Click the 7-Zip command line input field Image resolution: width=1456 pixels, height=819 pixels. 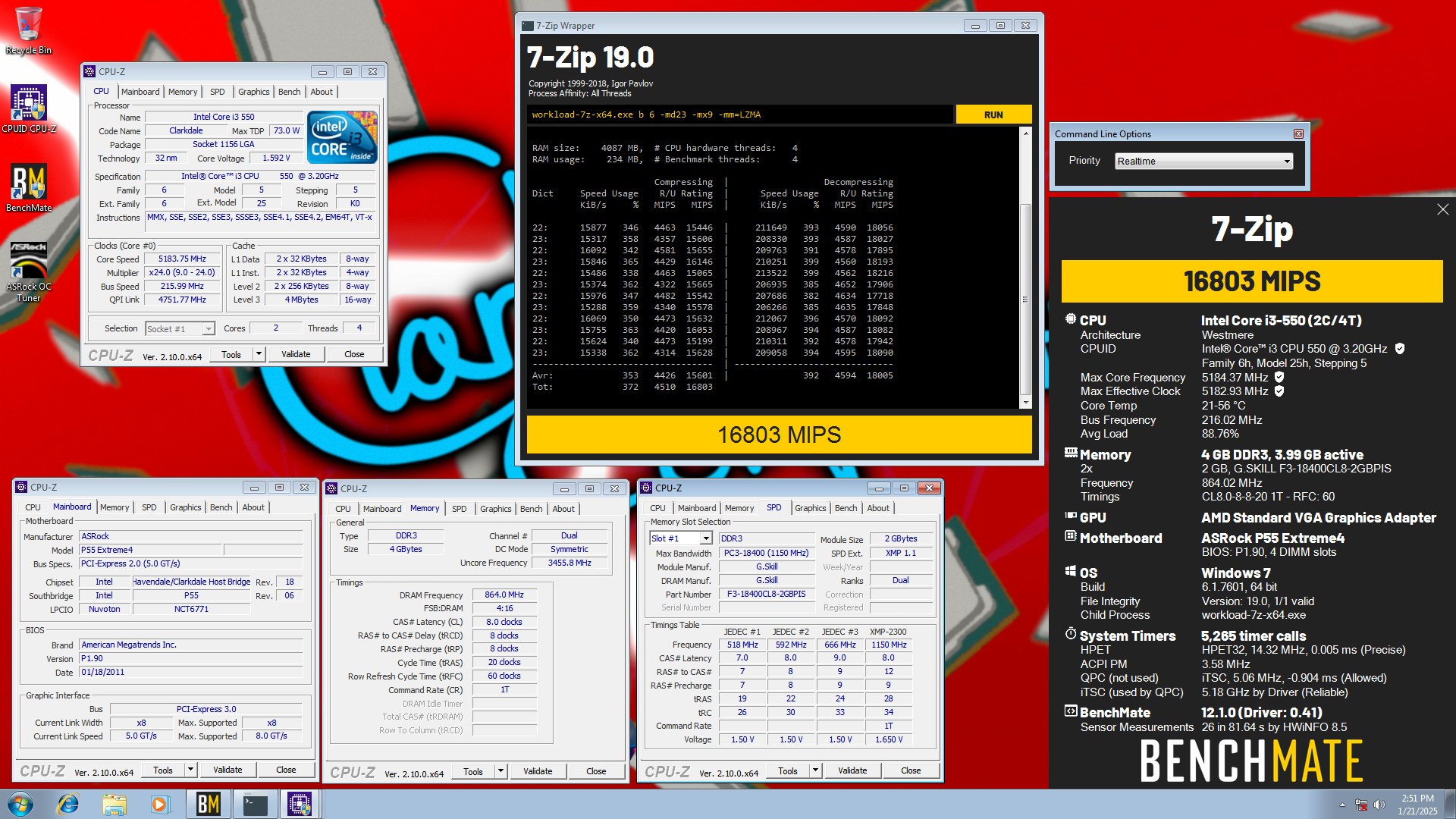click(739, 115)
